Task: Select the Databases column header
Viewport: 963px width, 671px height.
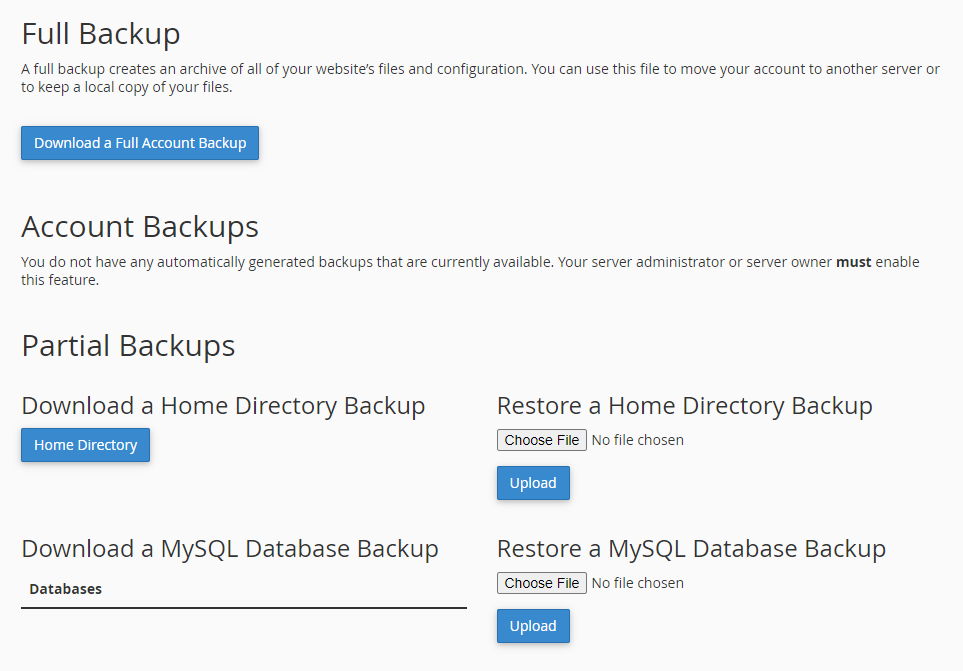Action: coord(66,589)
